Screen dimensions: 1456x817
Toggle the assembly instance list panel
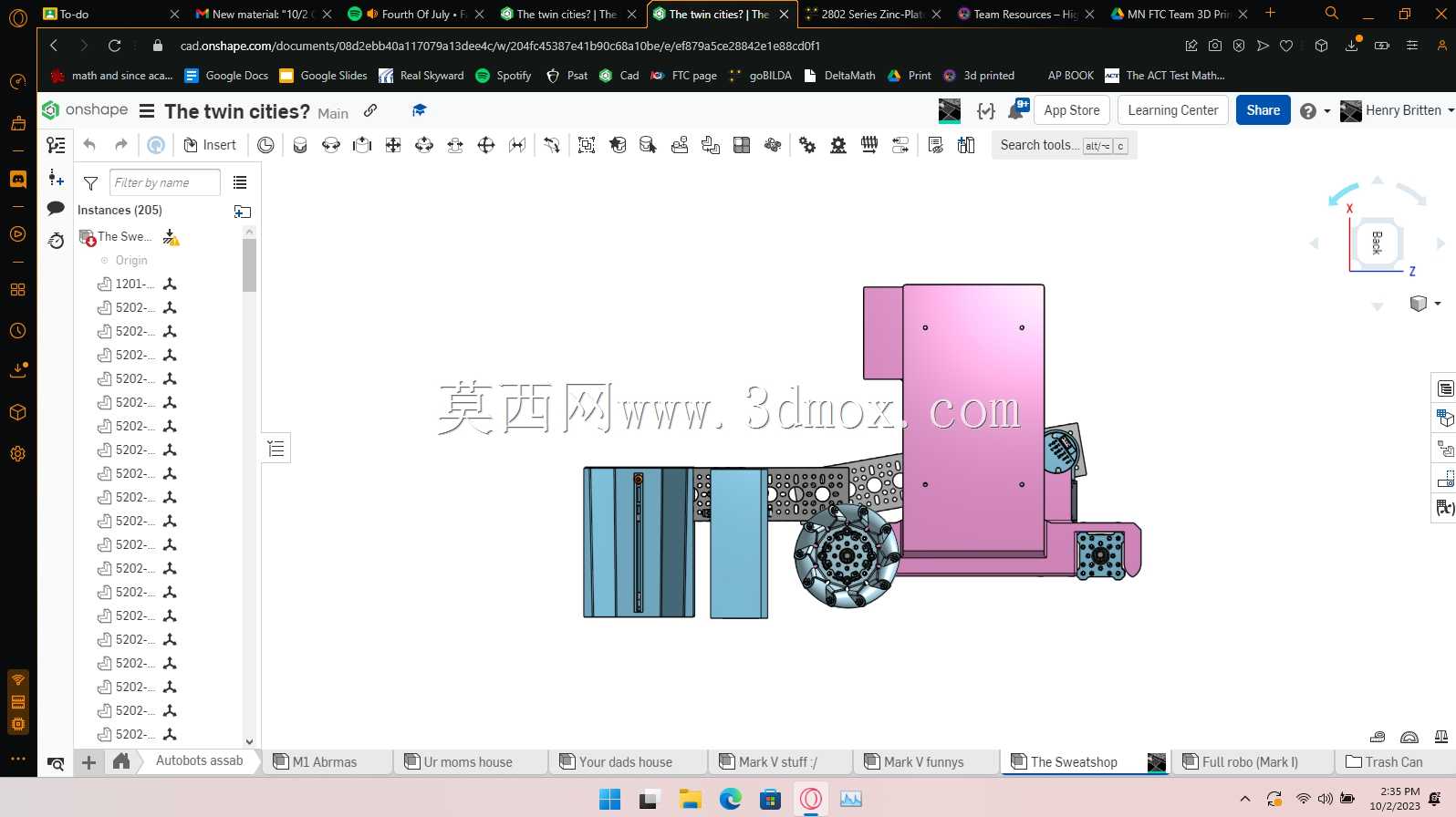56,145
